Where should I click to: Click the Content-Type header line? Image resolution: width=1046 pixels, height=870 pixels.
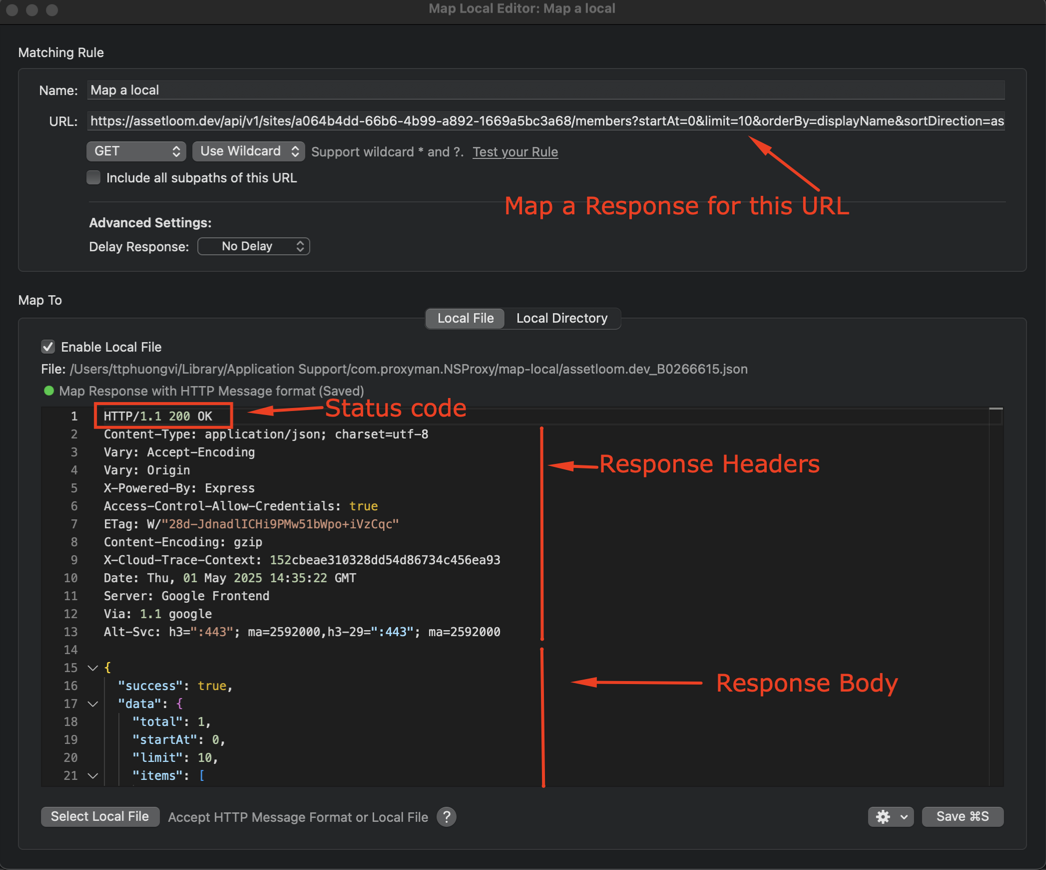[x=266, y=434]
